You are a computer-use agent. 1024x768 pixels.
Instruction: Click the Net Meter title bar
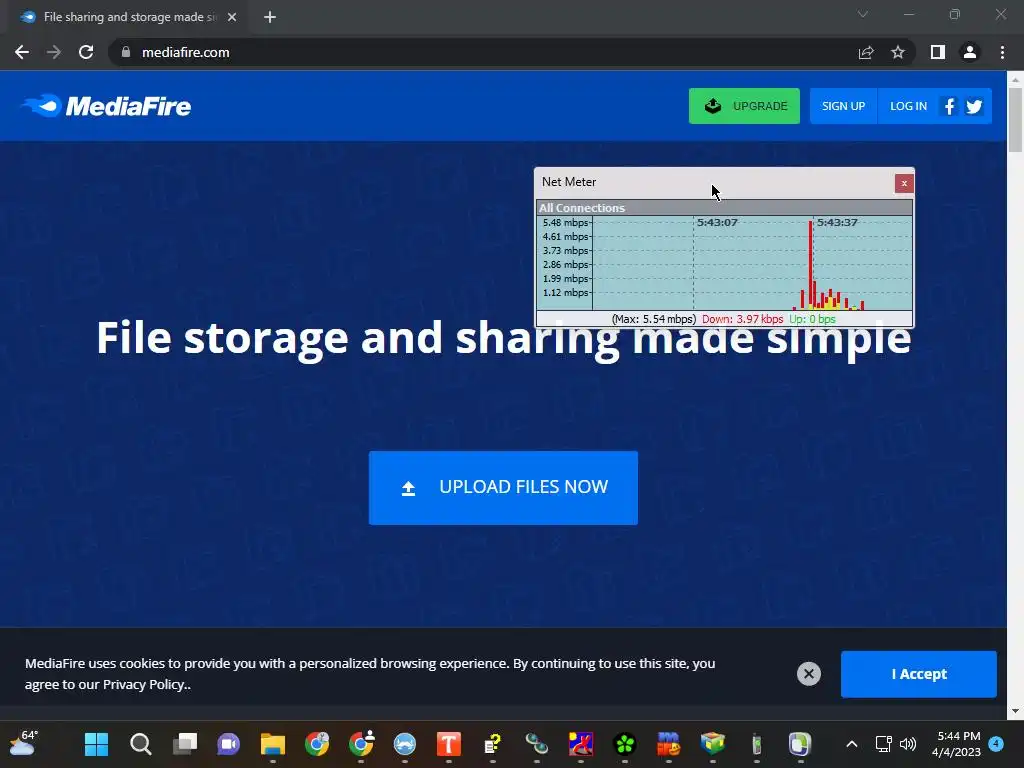pos(715,182)
